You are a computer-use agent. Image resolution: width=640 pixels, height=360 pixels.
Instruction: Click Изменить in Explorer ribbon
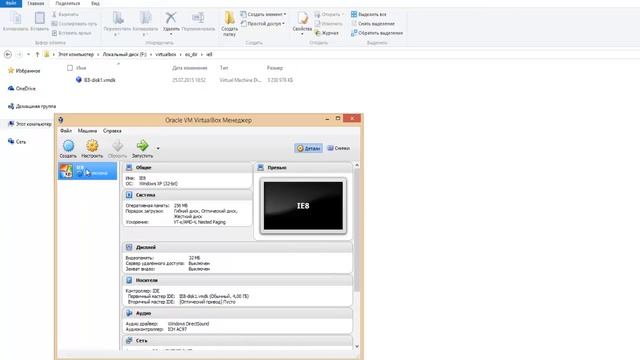pyautogui.click(x=329, y=24)
